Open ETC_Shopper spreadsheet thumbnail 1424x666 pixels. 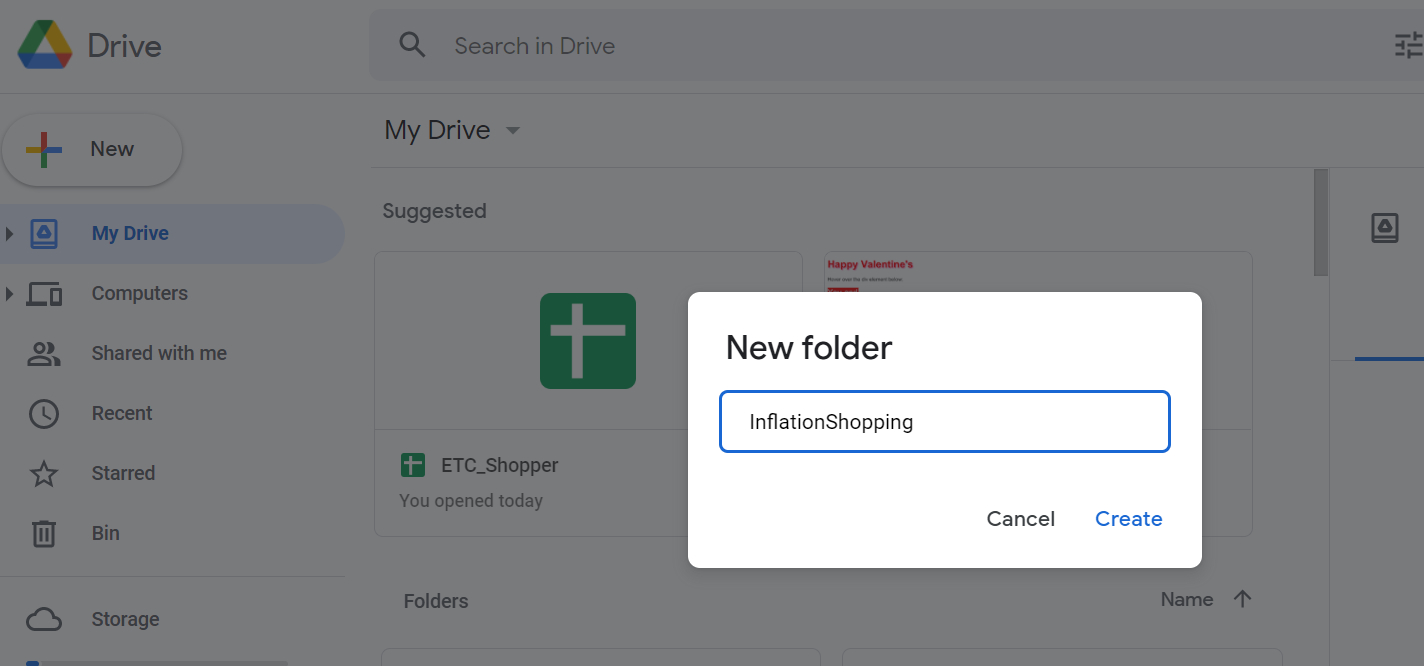point(588,341)
